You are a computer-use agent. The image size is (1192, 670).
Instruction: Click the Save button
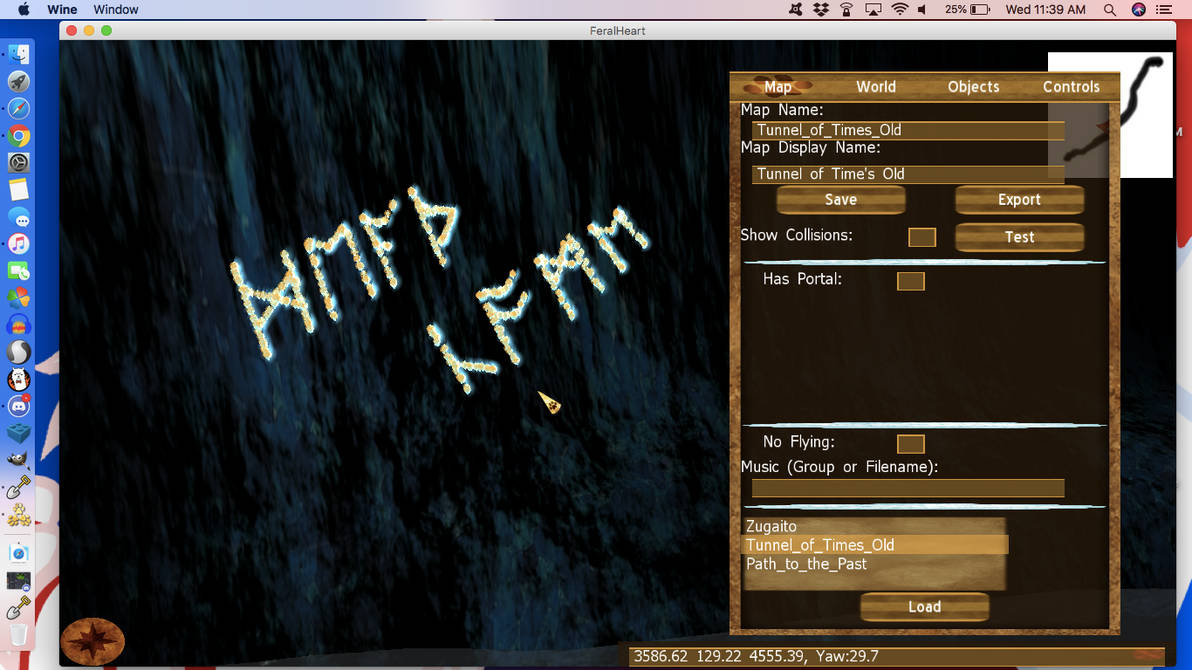coord(841,200)
